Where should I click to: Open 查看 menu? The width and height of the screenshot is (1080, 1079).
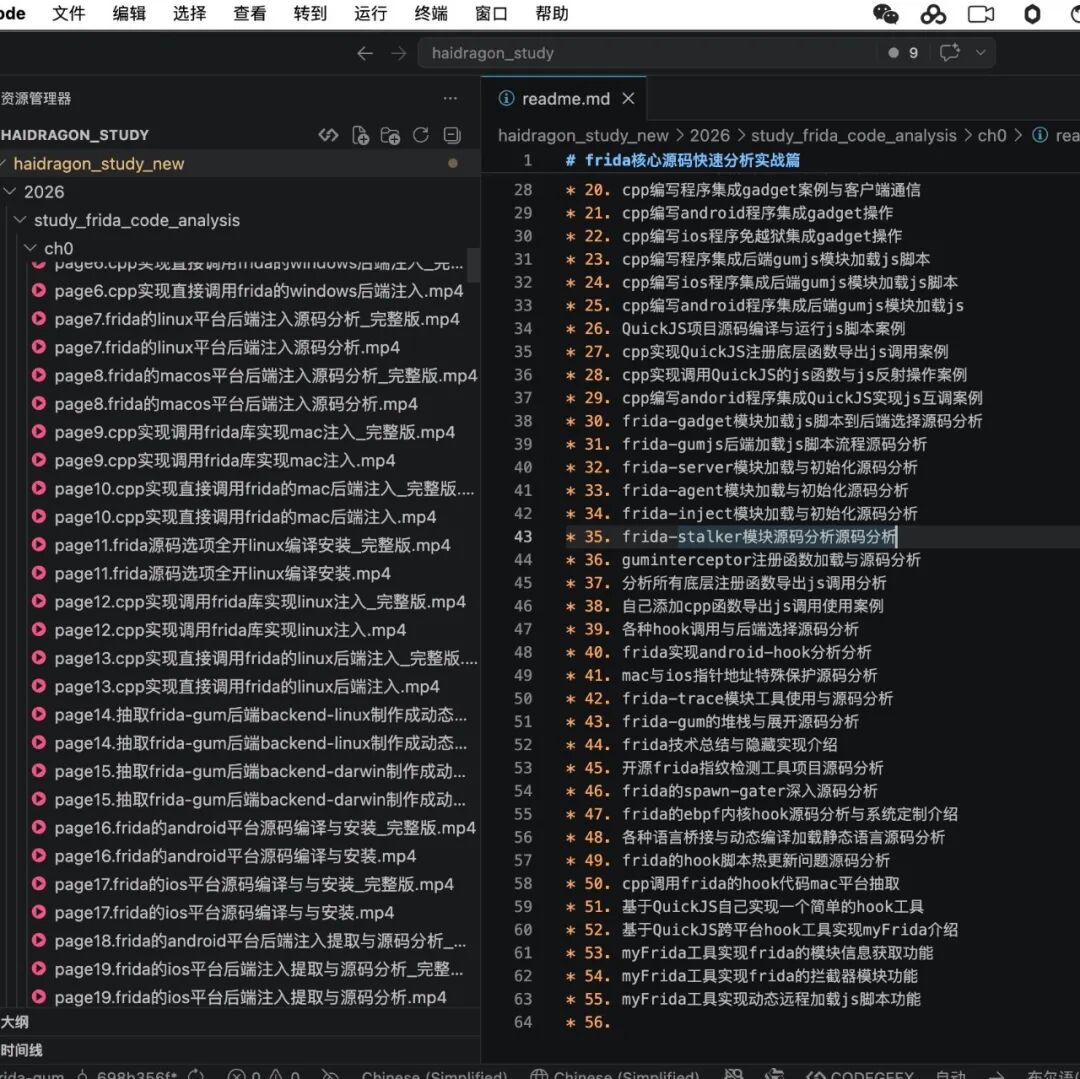[250, 14]
